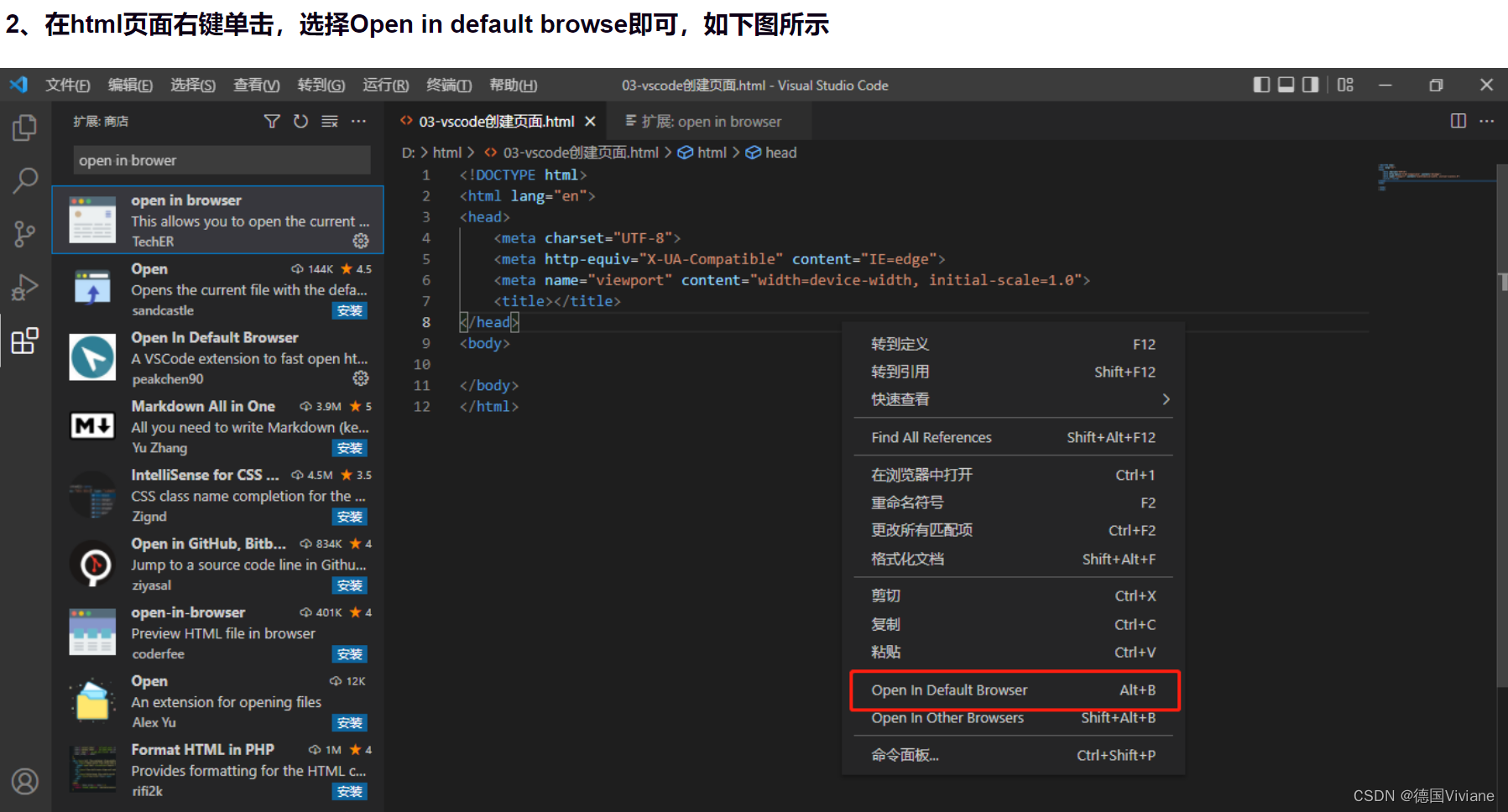Open editor more actions ellipsis
The width and height of the screenshot is (1508, 812).
1487,121
